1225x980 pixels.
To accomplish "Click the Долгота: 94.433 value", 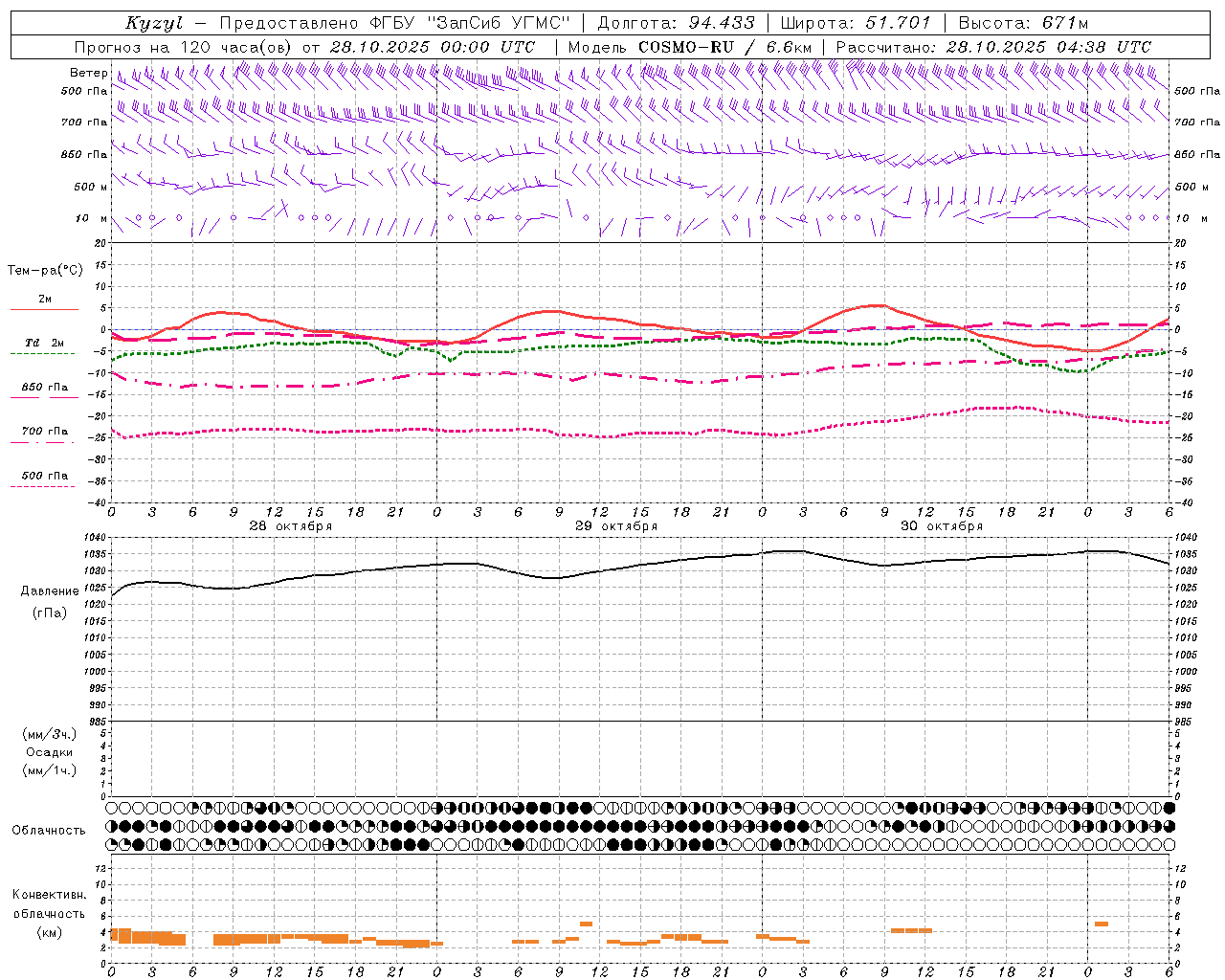I will click(x=676, y=23).
